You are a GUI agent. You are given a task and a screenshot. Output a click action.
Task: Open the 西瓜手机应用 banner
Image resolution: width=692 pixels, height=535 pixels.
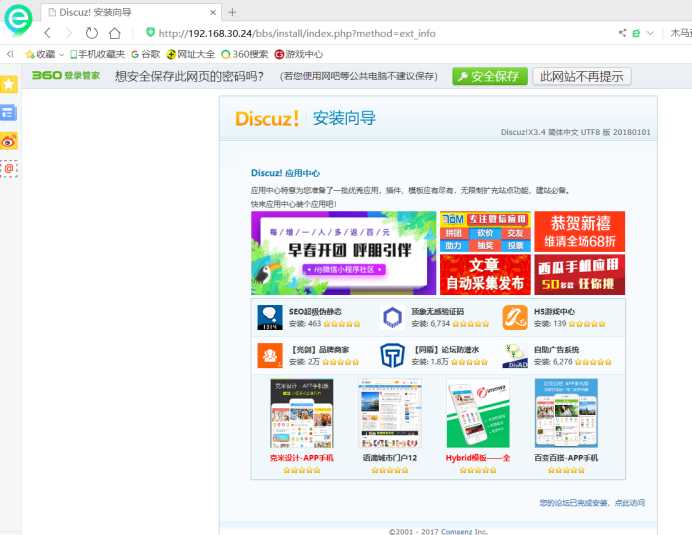click(579, 275)
